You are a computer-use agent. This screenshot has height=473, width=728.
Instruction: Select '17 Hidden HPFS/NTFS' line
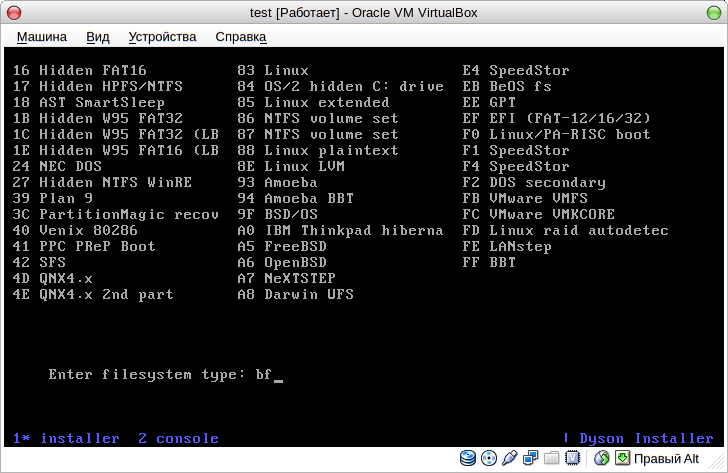(x=98, y=86)
